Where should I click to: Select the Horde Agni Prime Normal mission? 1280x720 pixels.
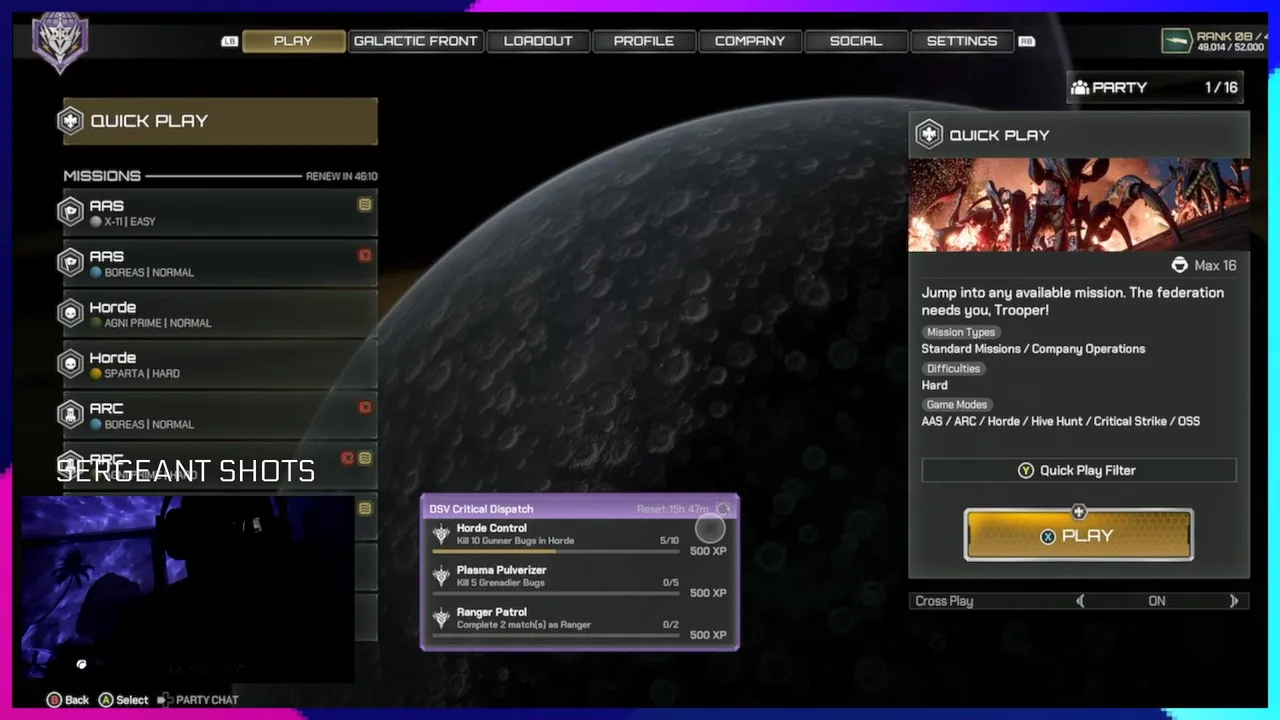pyautogui.click(x=220, y=314)
